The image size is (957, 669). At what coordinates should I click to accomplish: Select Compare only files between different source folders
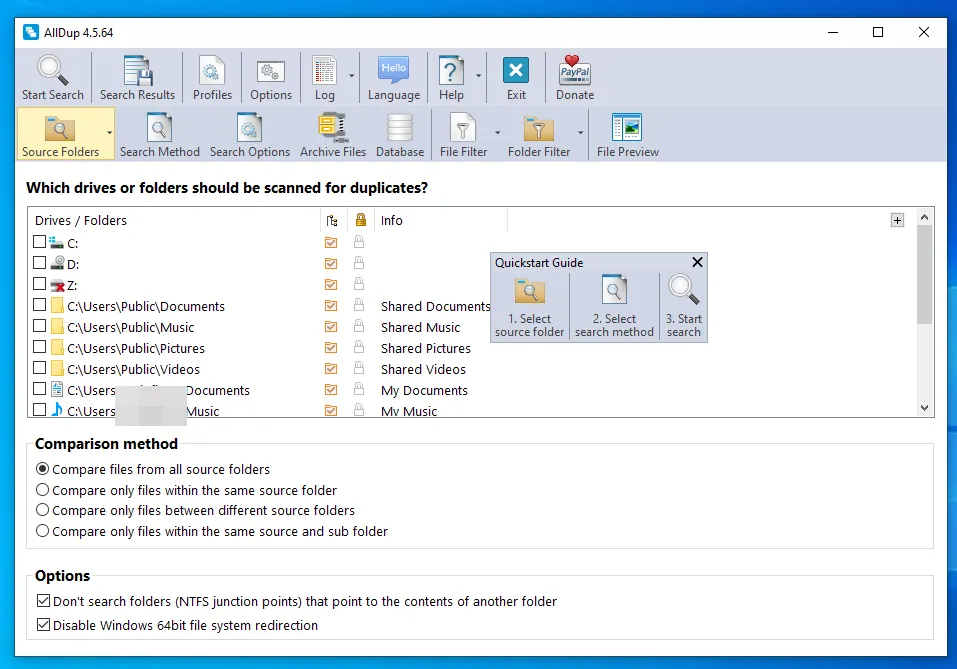(x=196, y=510)
